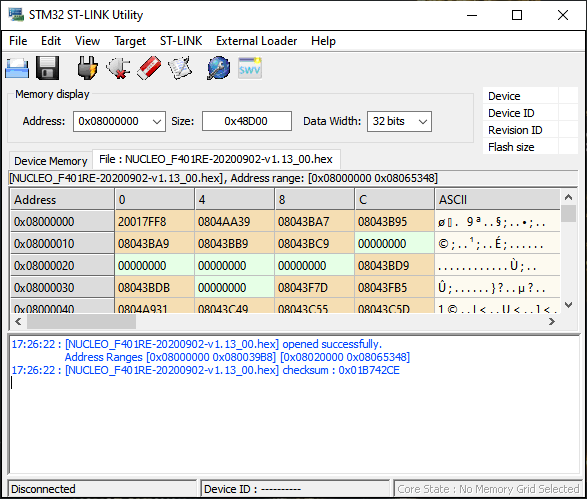Select memory cell 08043BA7
The image size is (587, 499).
(x=314, y=222)
